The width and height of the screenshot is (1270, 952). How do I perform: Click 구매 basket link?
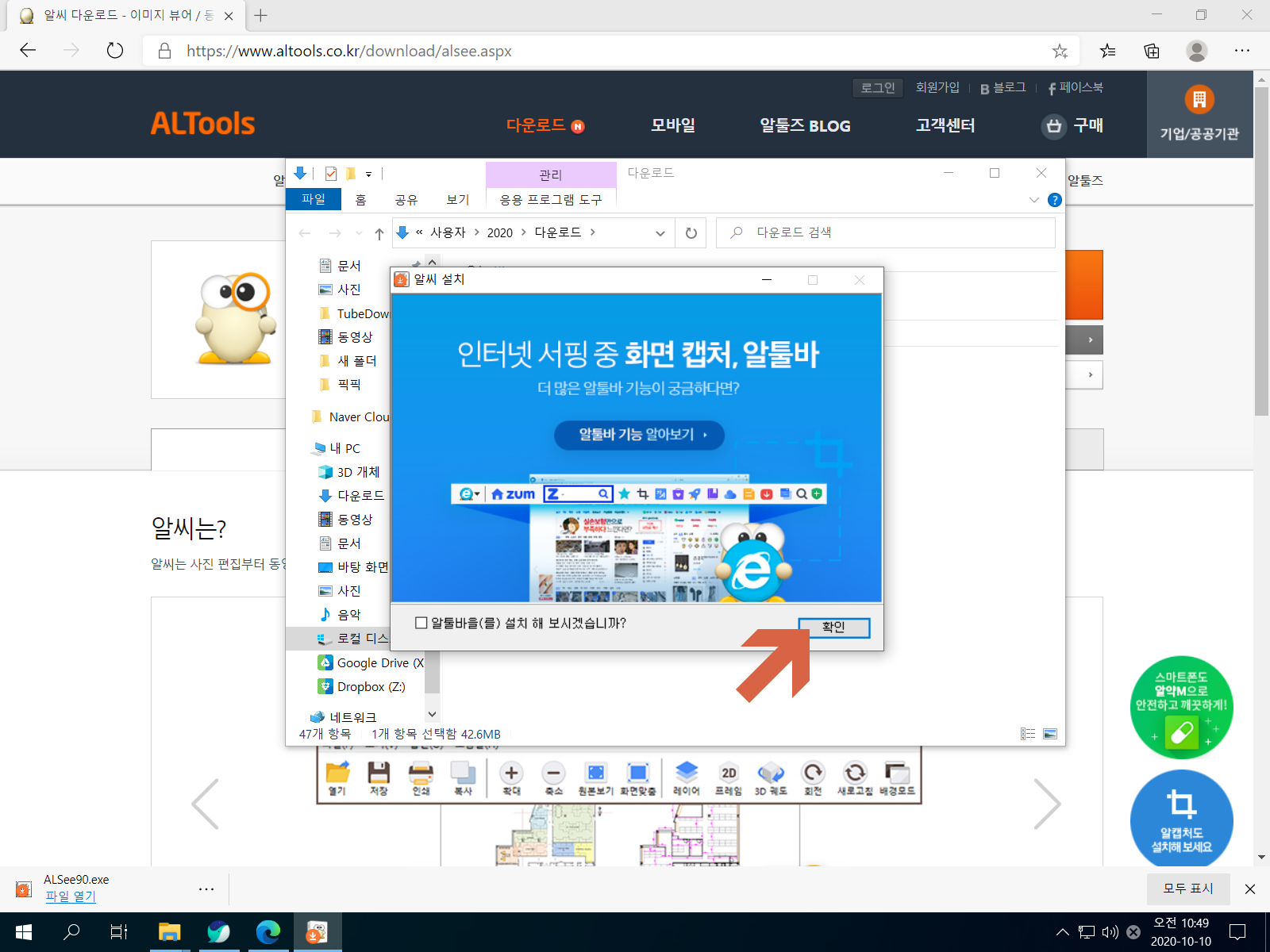[1073, 125]
